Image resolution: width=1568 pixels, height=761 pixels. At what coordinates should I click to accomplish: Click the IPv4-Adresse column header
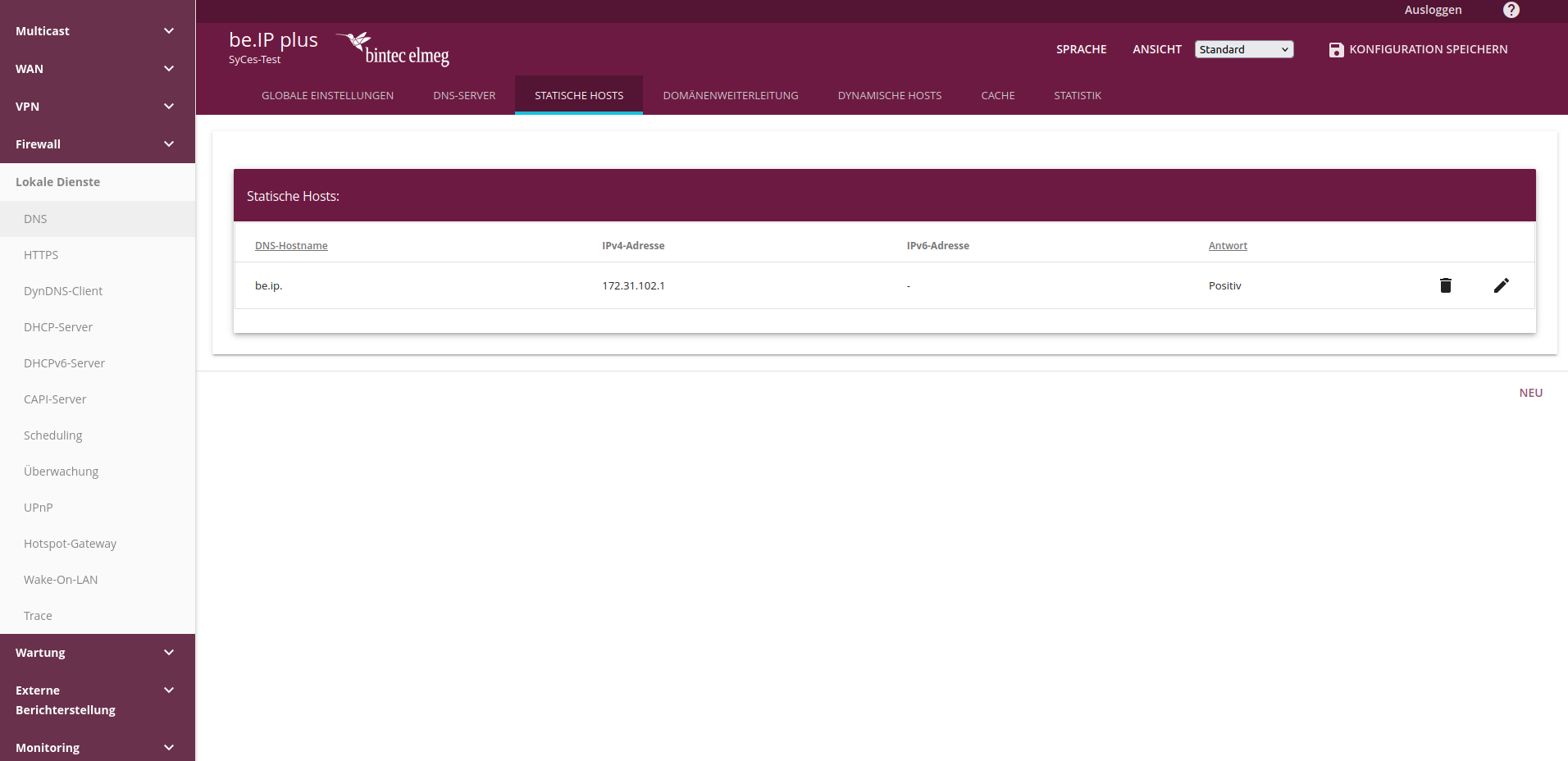[x=633, y=246]
